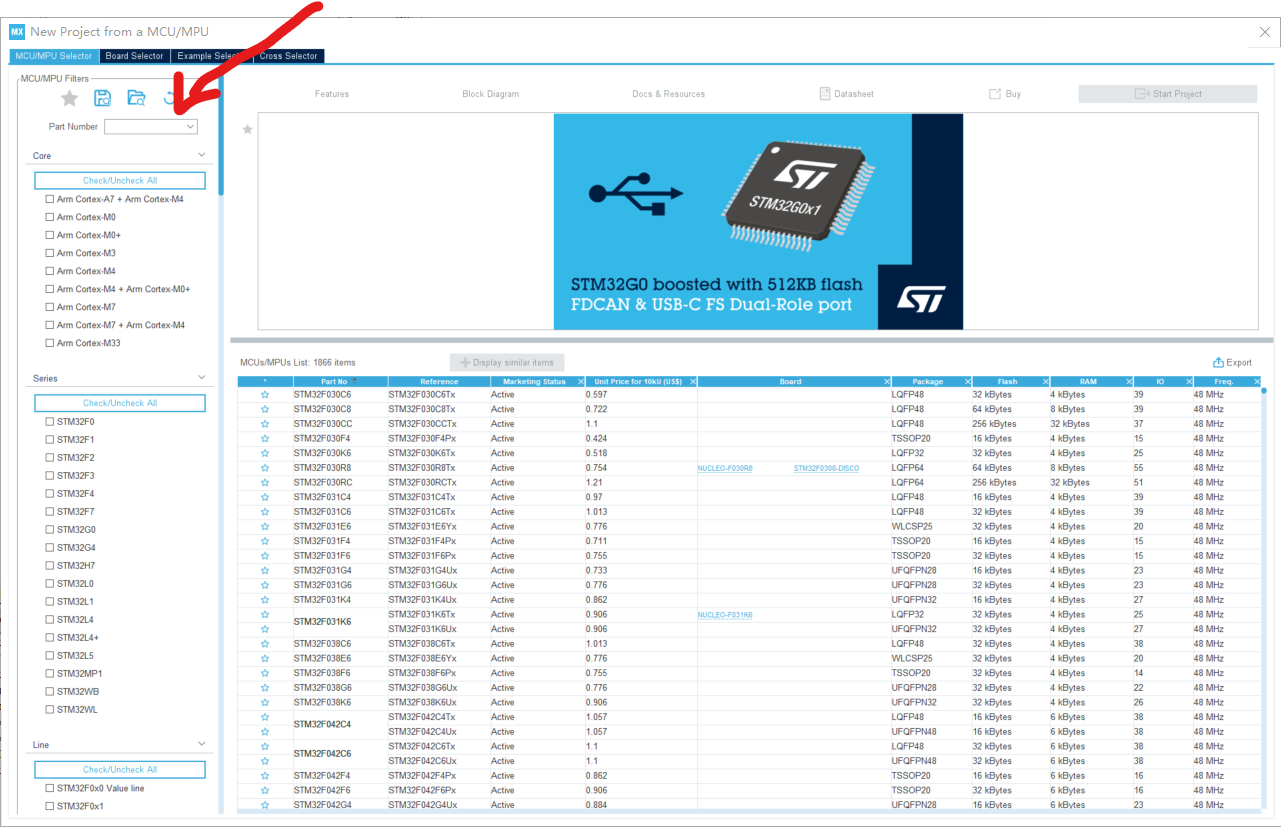Enable the STM32H7 series checkbox
Viewport: 1281px width, 827px height.
point(50,566)
